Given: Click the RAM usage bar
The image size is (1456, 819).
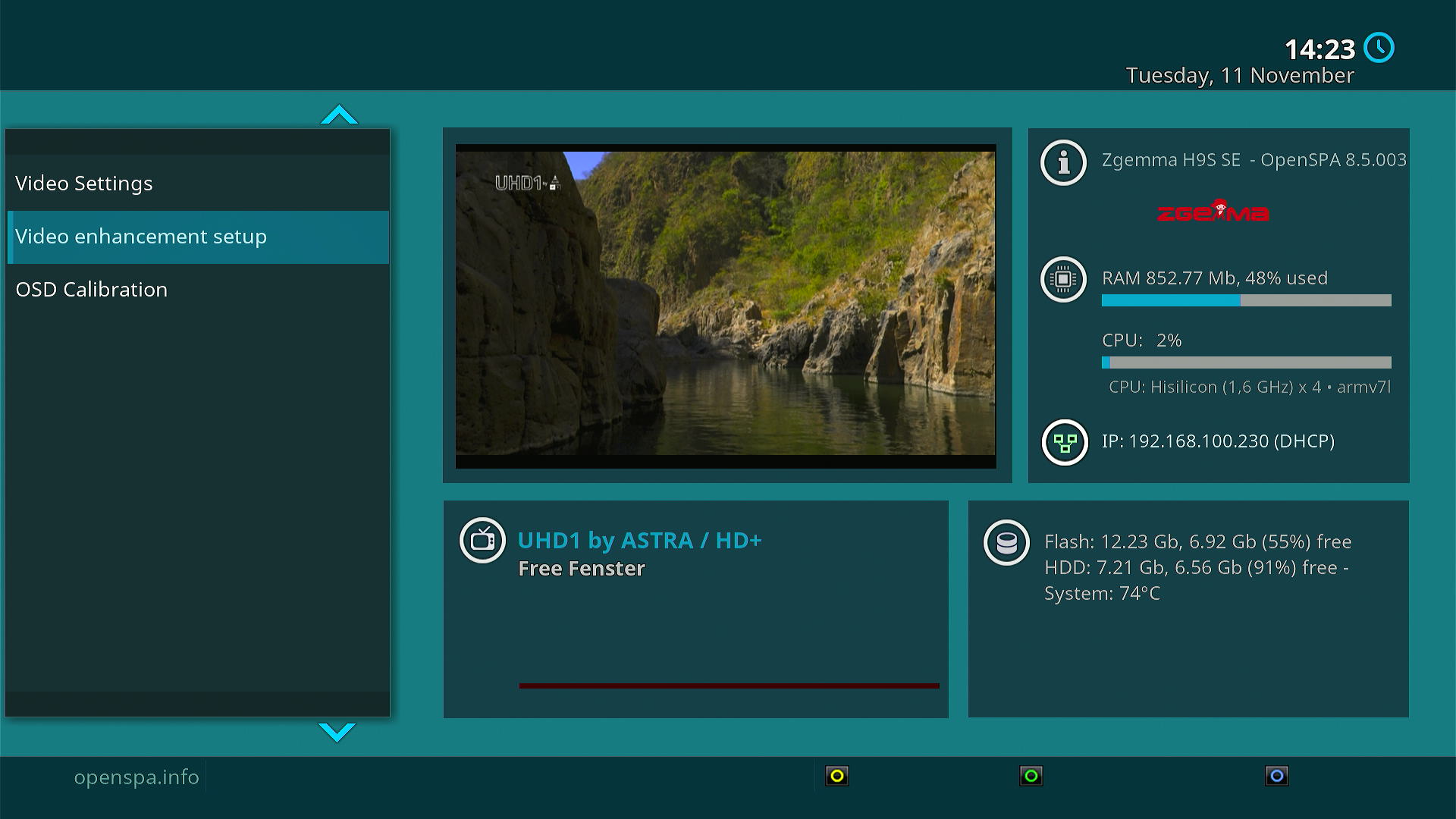Looking at the screenshot, I should click(1246, 301).
